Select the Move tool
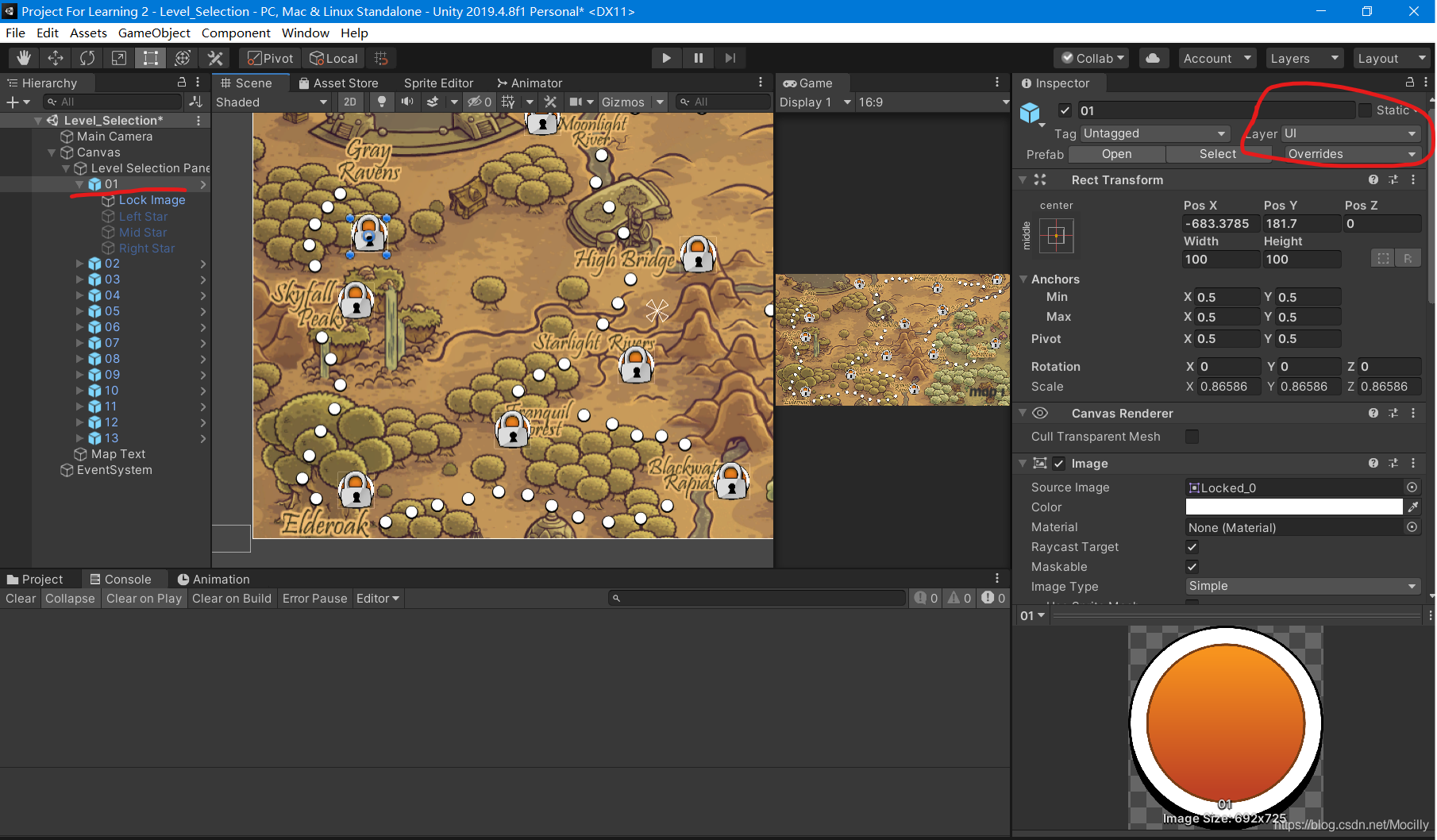Screen dimensions: 1437x840 (56, 58)
